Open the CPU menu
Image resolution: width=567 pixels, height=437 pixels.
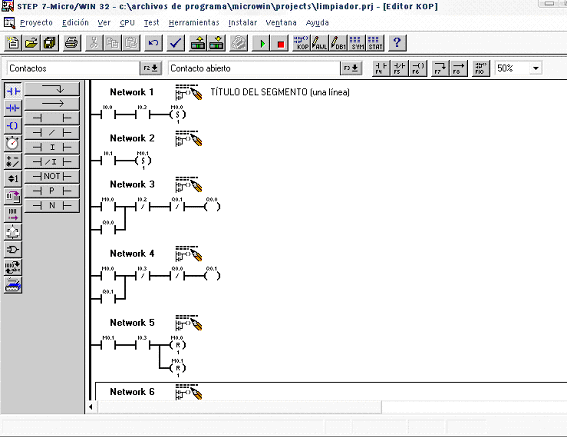(x=127, y=23)
